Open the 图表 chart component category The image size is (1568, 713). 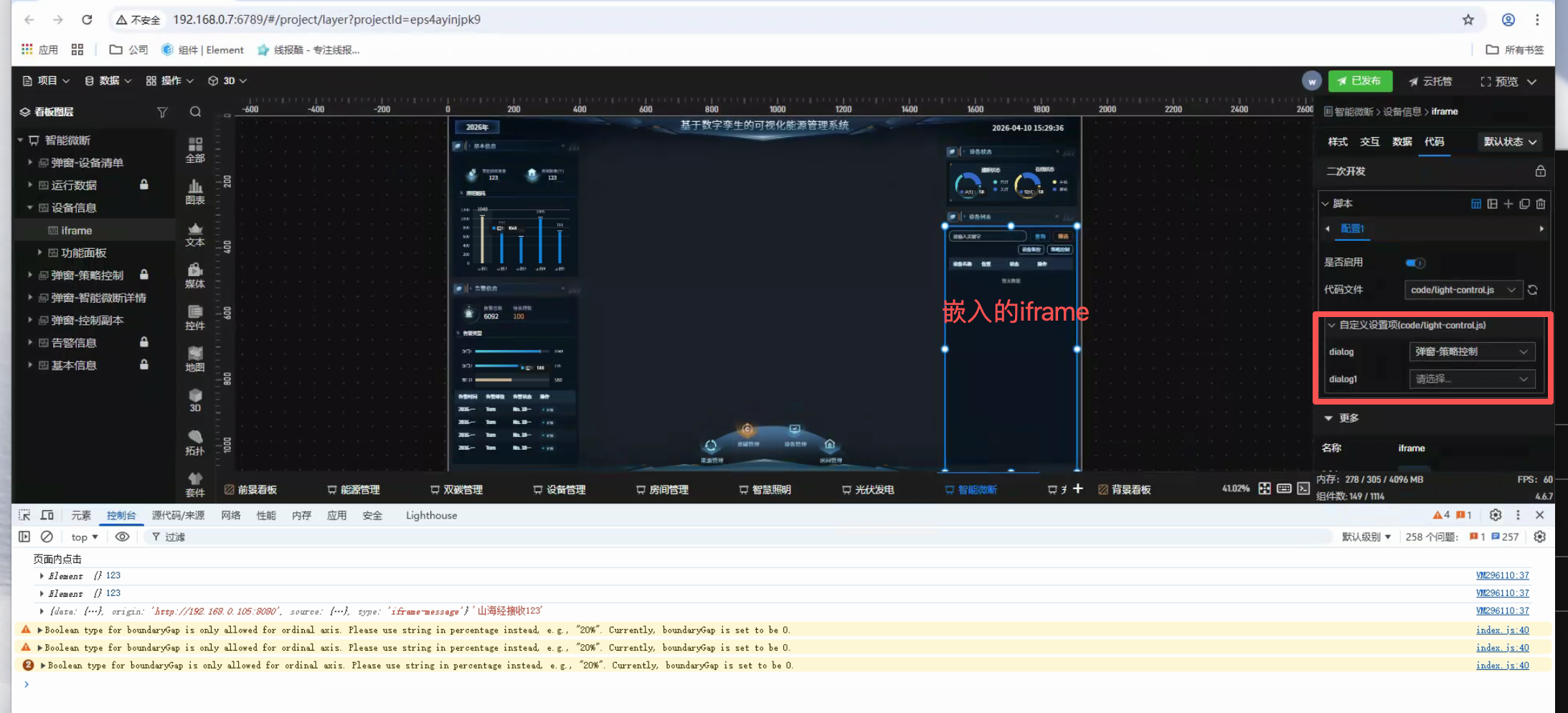pyautogui.click(x=194, y=192)
